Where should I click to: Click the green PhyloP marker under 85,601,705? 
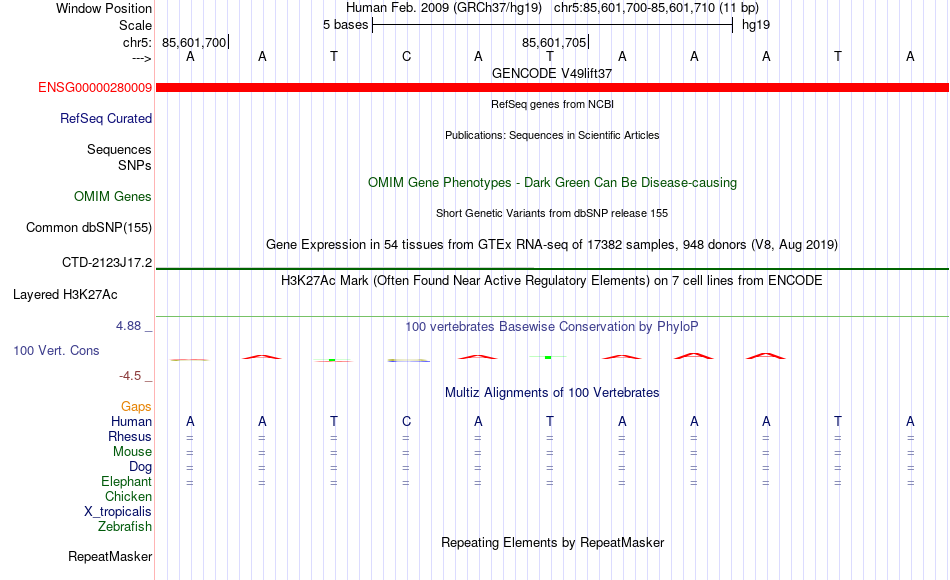(x=548, y=358)
